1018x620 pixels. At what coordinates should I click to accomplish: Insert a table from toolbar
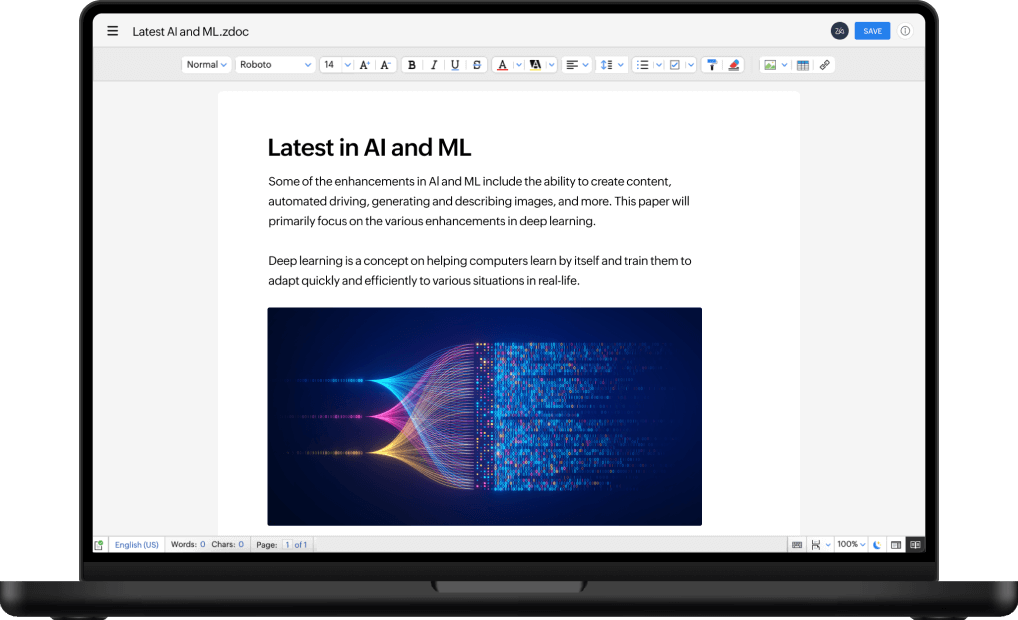tap(802, 65)
